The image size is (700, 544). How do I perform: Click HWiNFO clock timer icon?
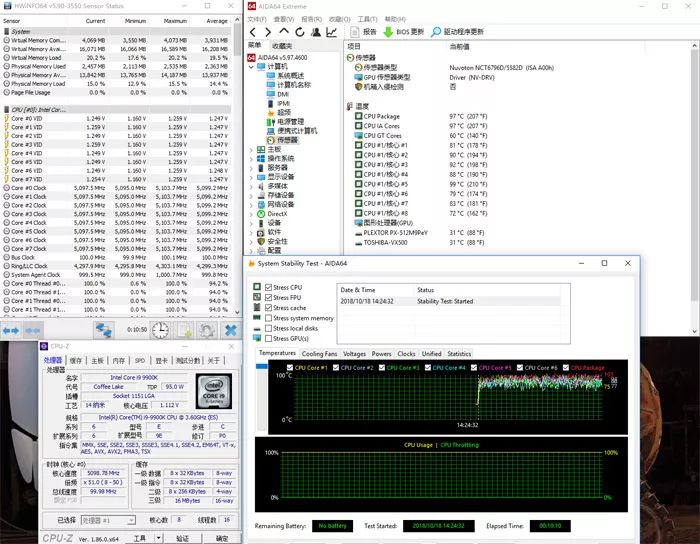[160, 330]
